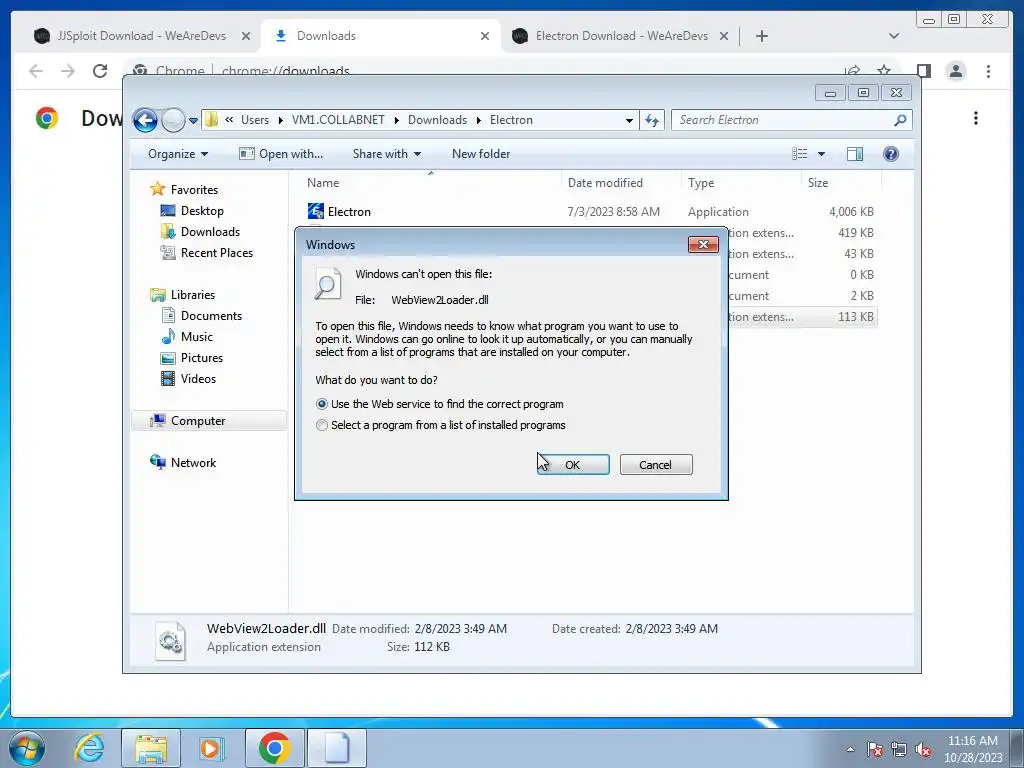Open Chrome side panel icon
The width and height of the screenshot is (1024, 768).
point(923,71)
